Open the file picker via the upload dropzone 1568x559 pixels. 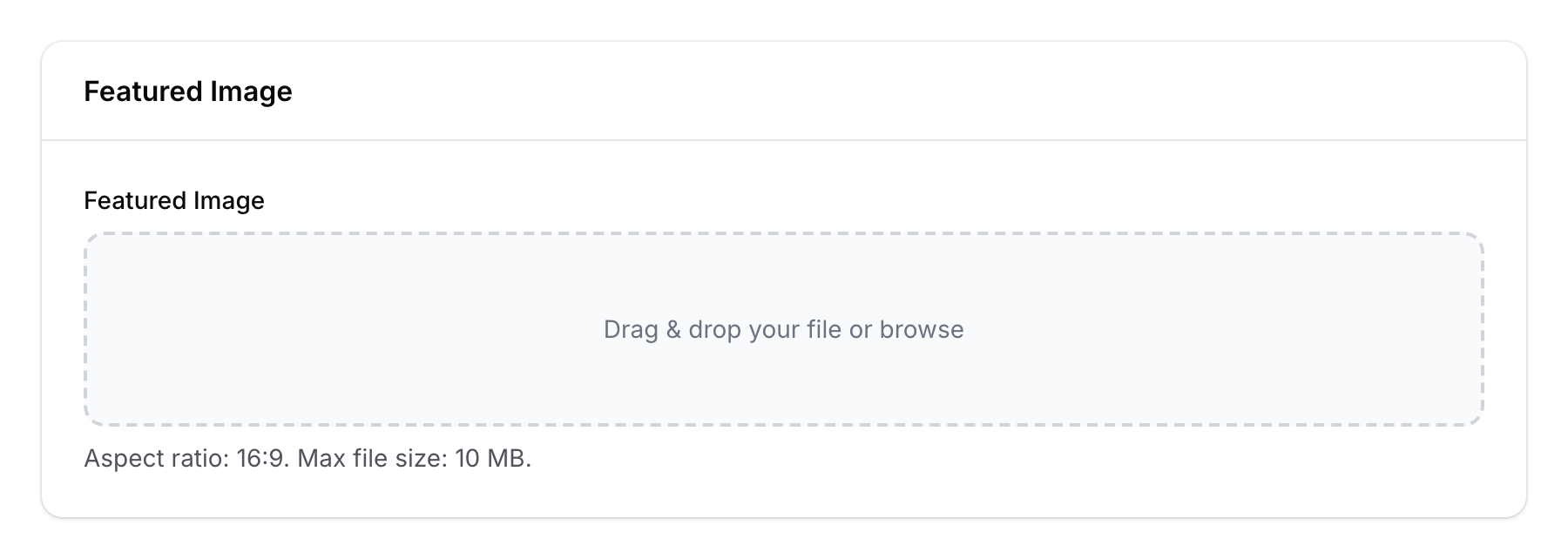tap(784, 329)
